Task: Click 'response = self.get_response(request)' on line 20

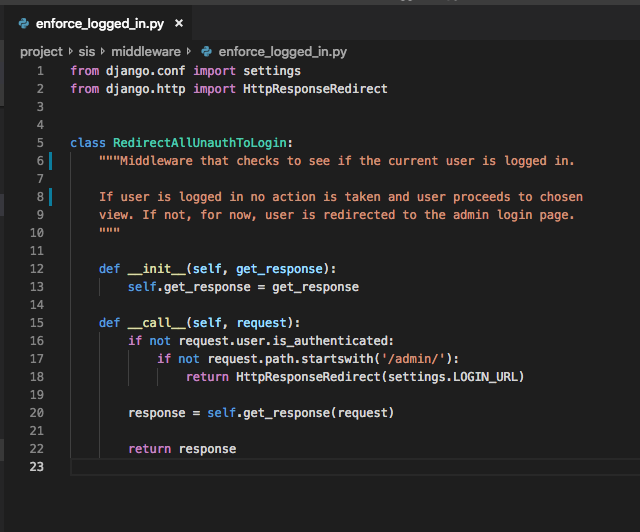Action: coord(261,413)
